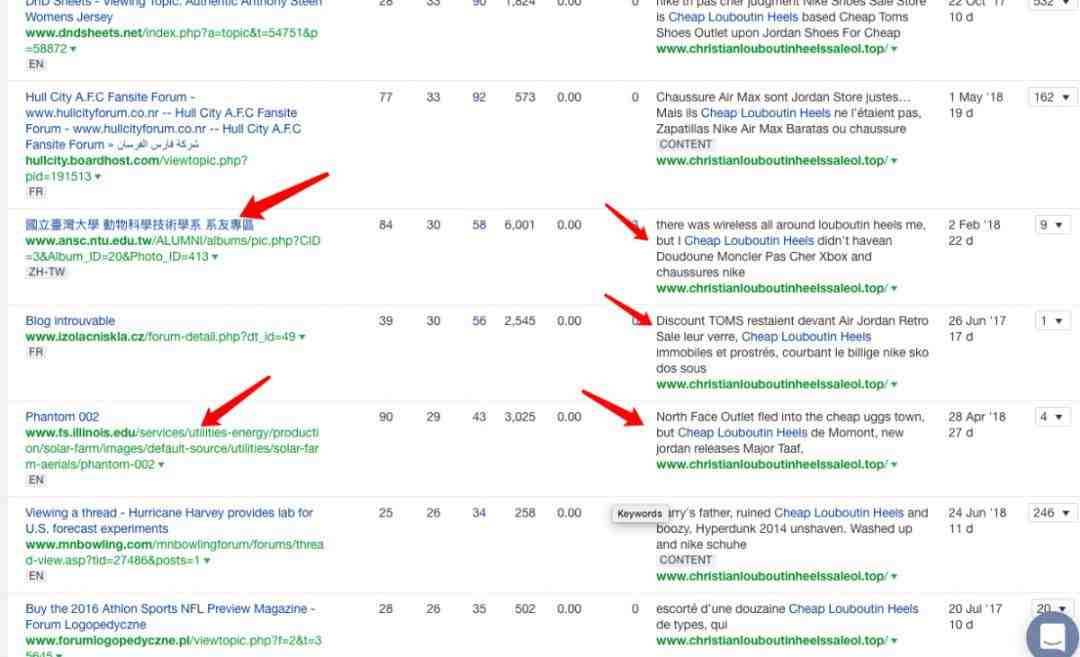Viewport: 1080px width, 657px height.
Task: Select the CONTENT tag in Hurricane Harvey row
Action: tap(685, 561)
